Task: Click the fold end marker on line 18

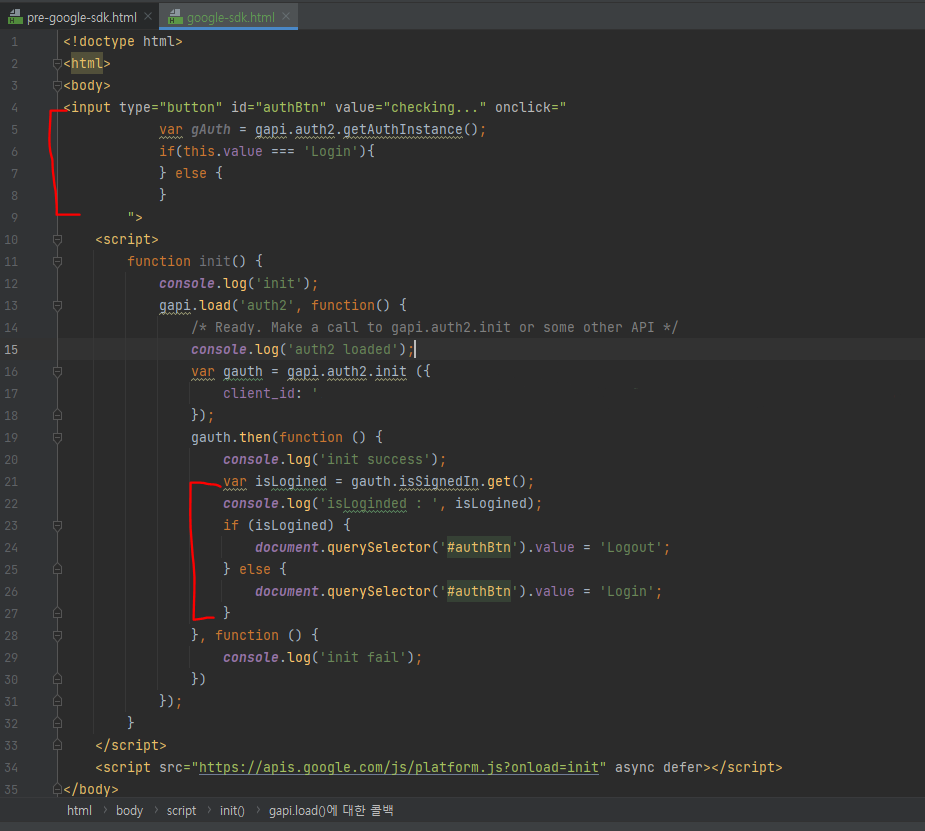Action: coord(57,415)
